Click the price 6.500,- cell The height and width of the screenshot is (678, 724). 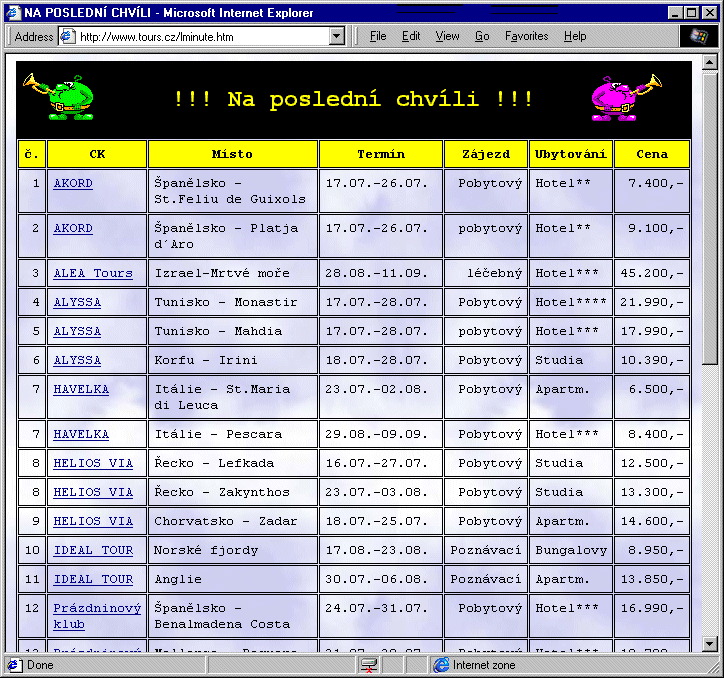tap(652, 397)
